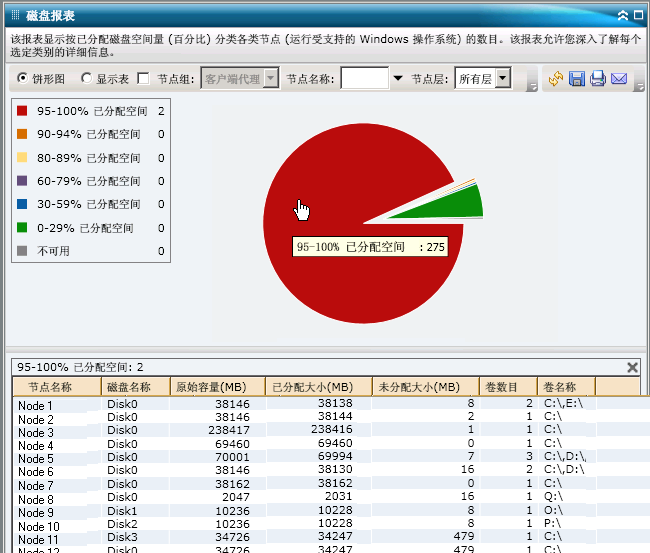Open the 节点名称 dropdown arrow
The width and height of the screenshot is (650, 553).
[398, 78]
